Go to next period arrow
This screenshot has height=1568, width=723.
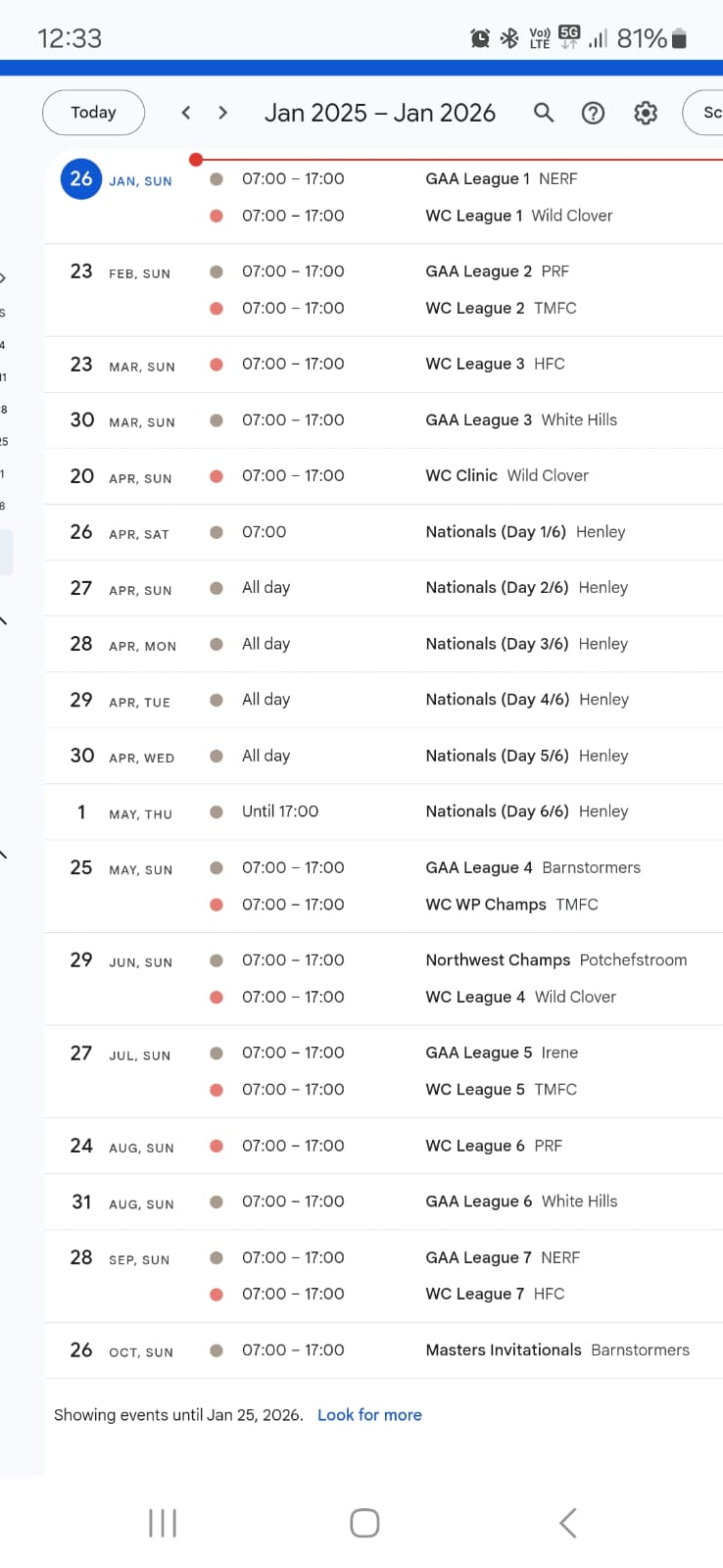point(223,113)
